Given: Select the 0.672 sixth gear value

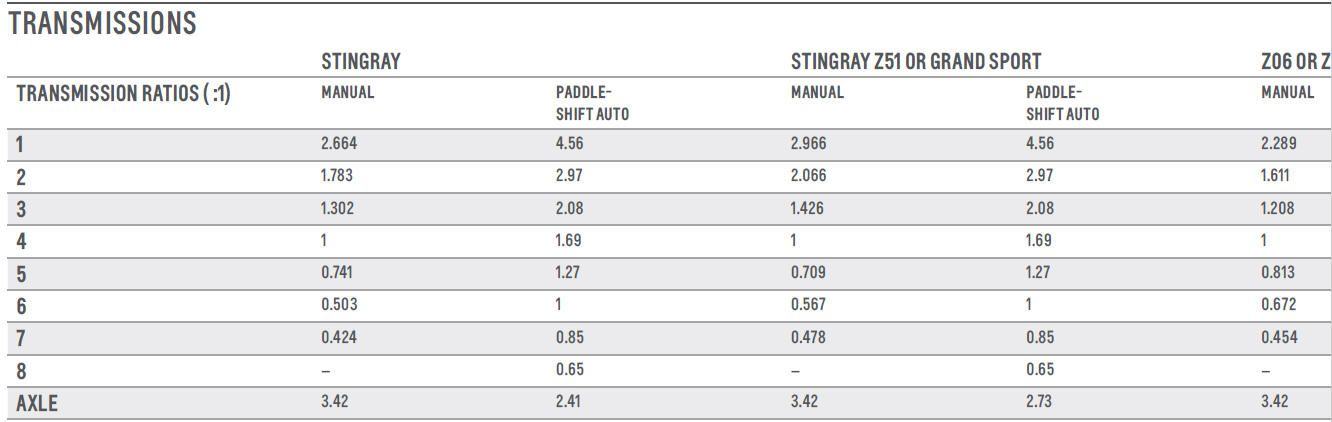Looking at the screenshot, I should click(1279, 304).
